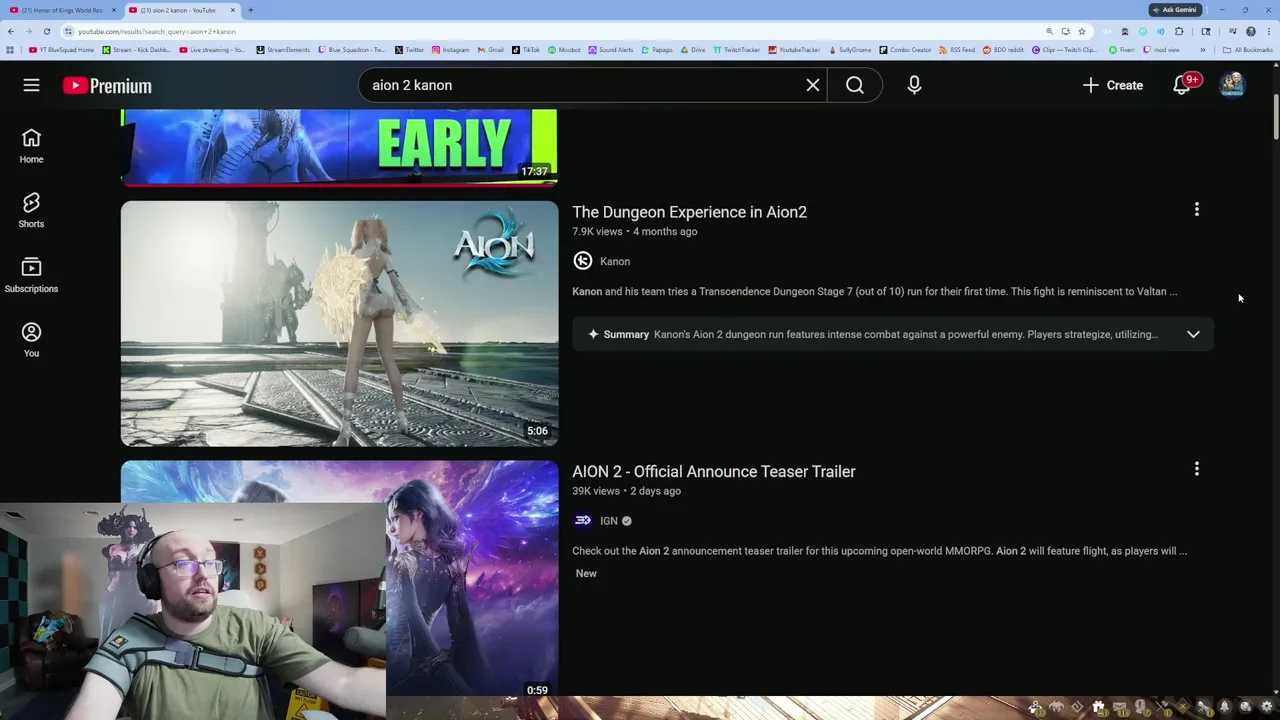Open the YT BlueSquad Home bookmark
Screen dimensions: 1280x720
coord(62,50)
